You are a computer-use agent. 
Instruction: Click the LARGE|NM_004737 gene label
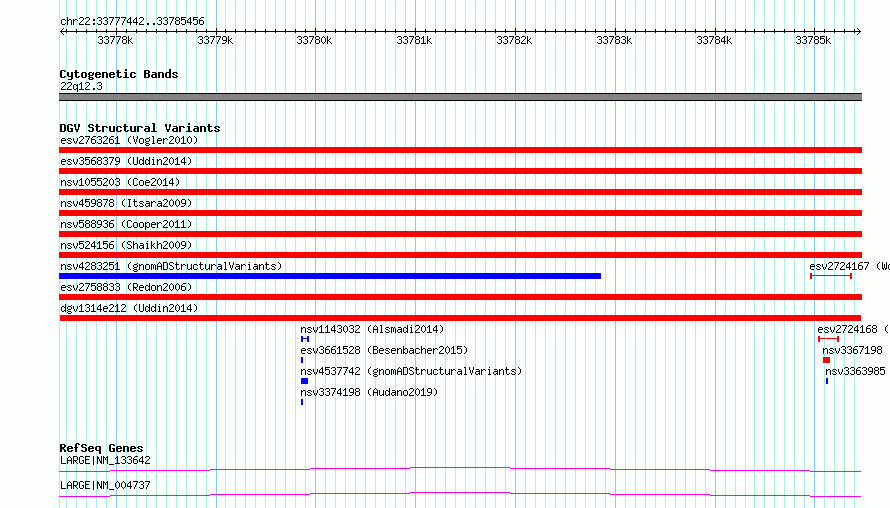click(105, 485)
